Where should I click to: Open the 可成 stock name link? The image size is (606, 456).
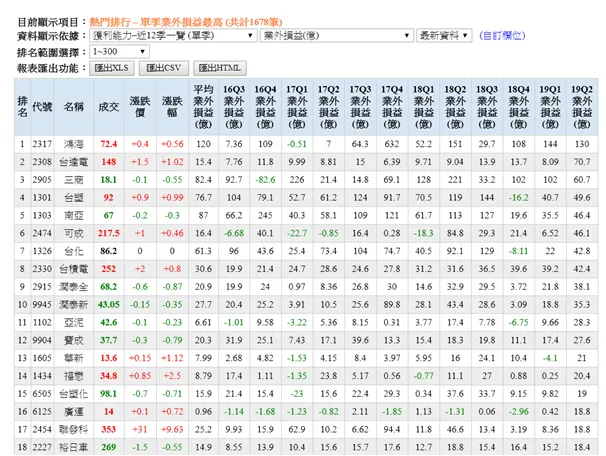(x=73, y=233)
